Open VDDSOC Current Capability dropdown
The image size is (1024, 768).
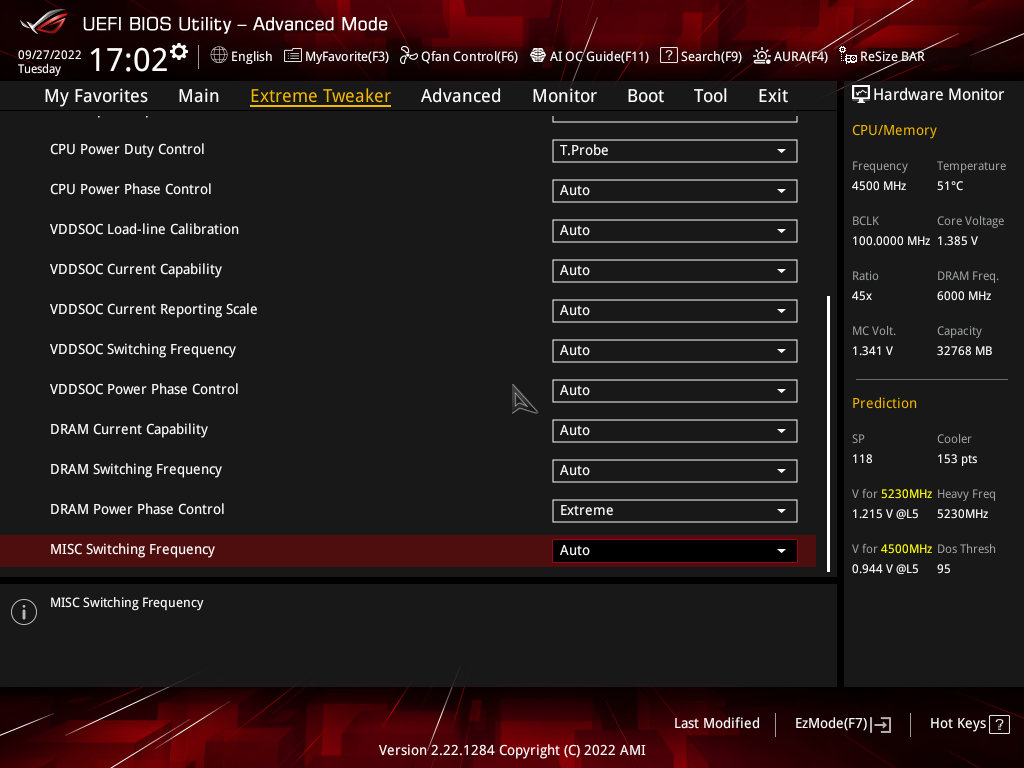[x=675, y=271]
